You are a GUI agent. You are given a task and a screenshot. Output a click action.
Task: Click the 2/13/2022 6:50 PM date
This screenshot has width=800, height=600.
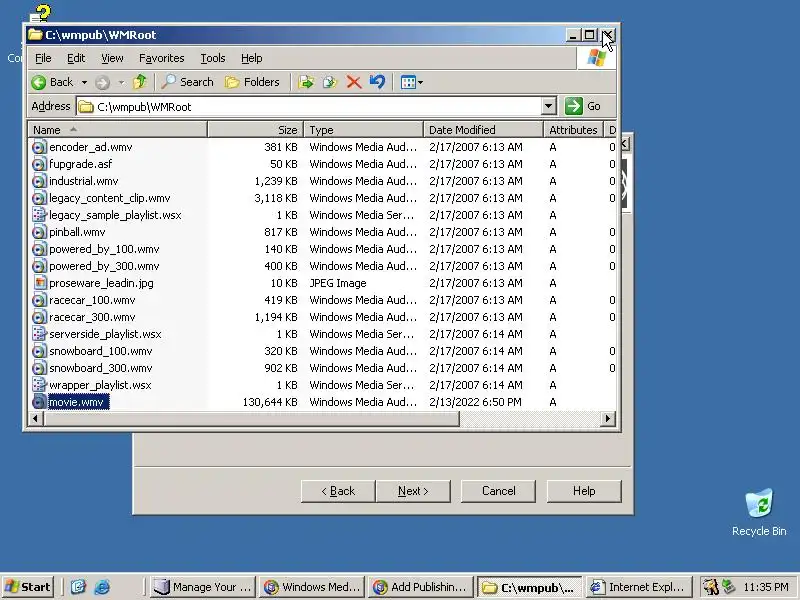(475, 402)
